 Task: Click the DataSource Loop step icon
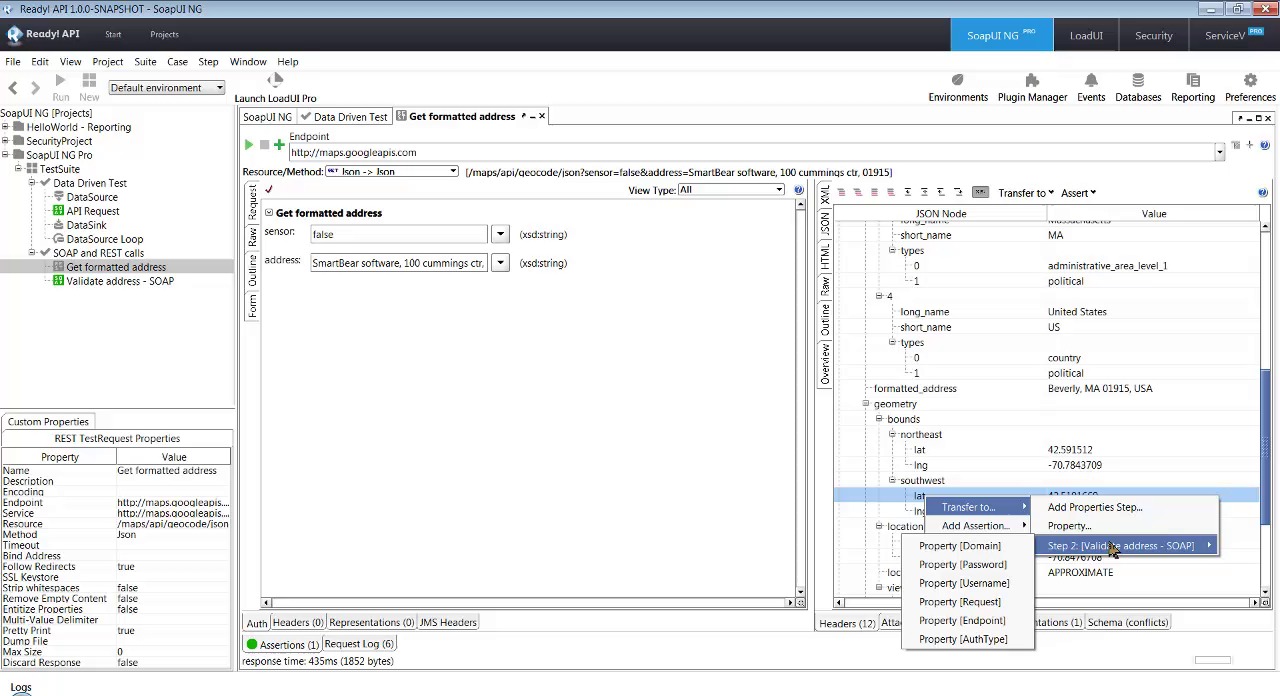[58, 239]
